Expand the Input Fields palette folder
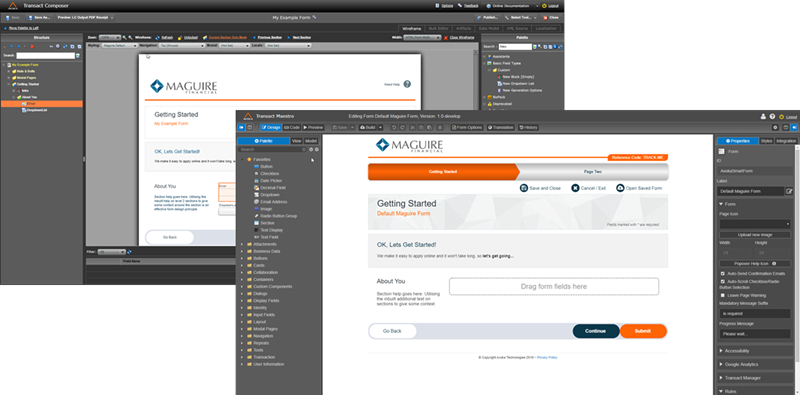 coord(242,315)
